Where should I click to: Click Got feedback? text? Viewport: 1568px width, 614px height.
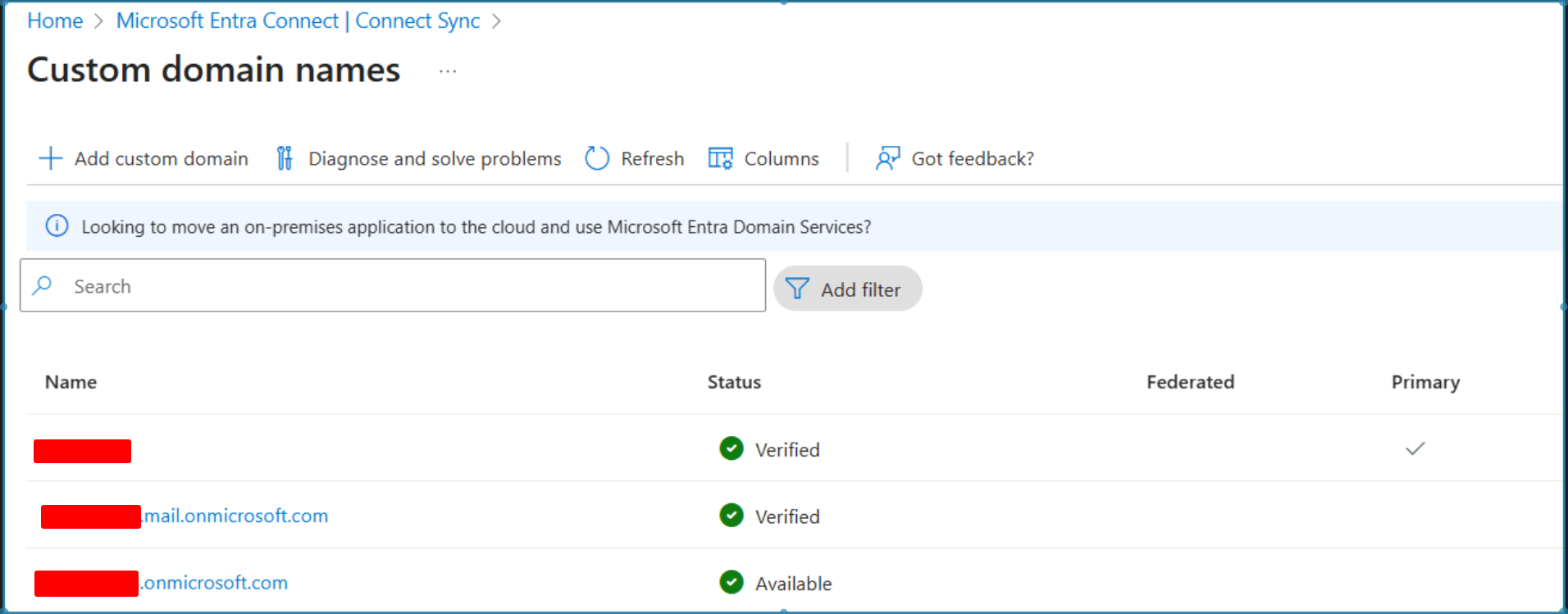coord(973,158)
